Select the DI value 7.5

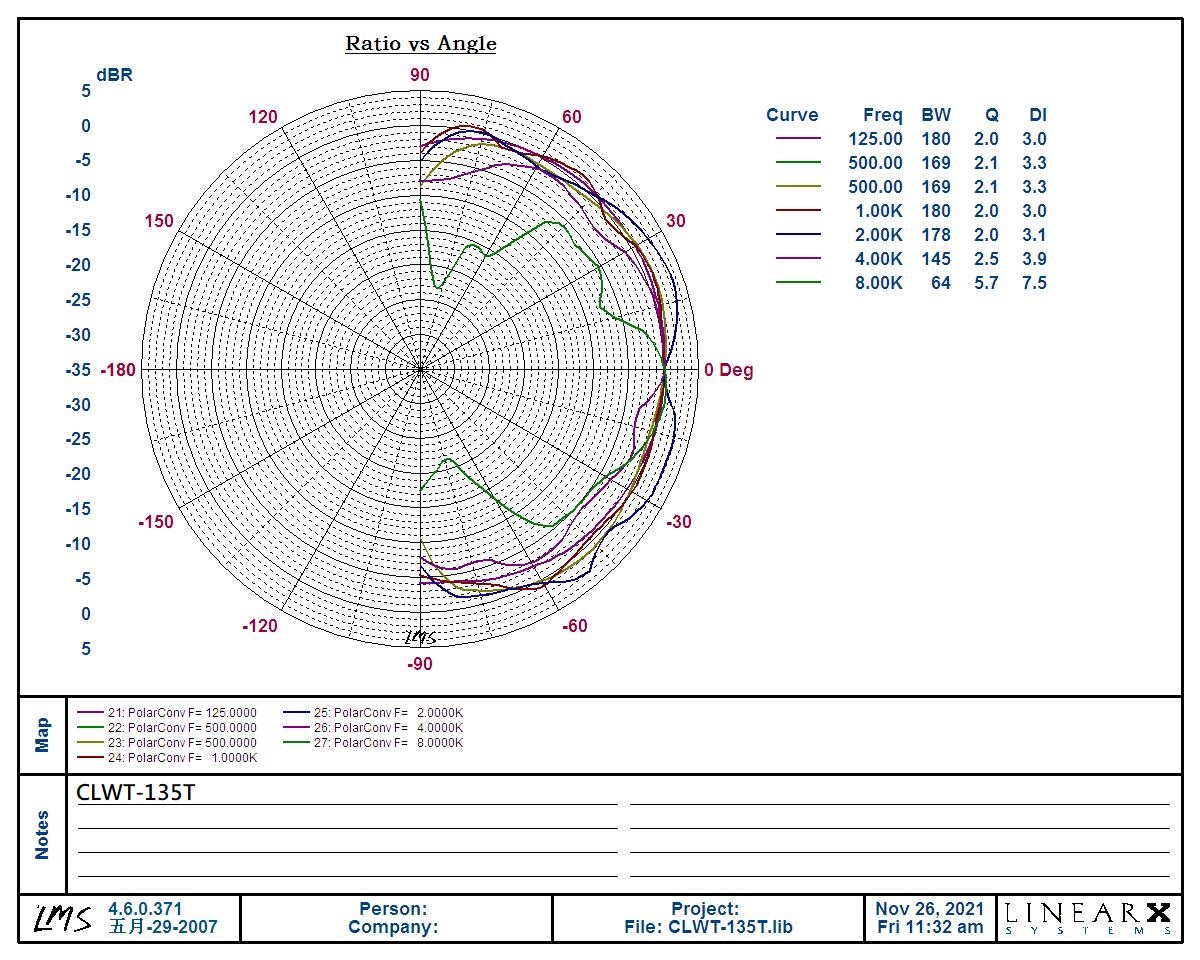click(1034, 283)
